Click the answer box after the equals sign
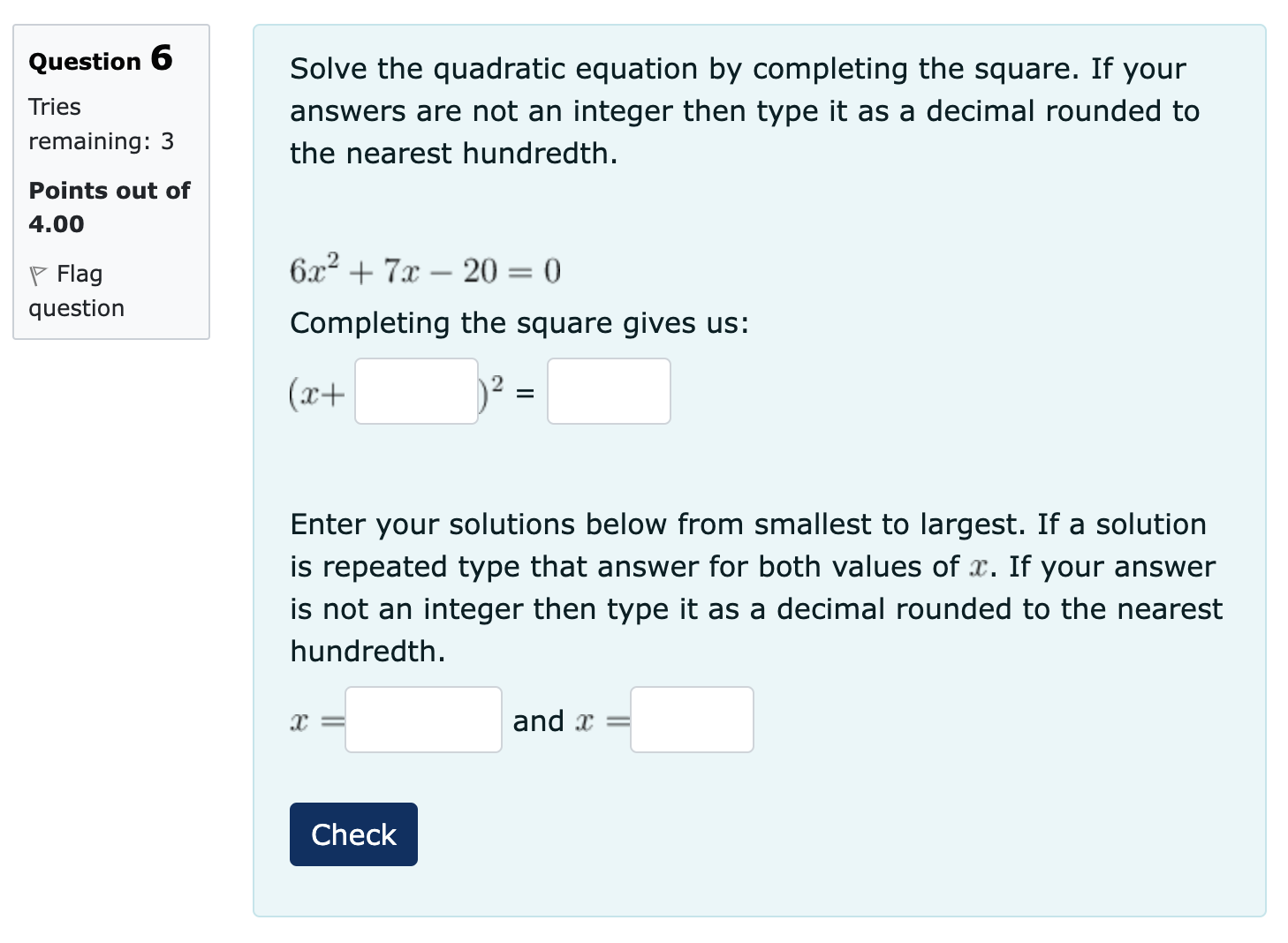The height and width of the screenshot is (943, 1288). pos(608,391)
